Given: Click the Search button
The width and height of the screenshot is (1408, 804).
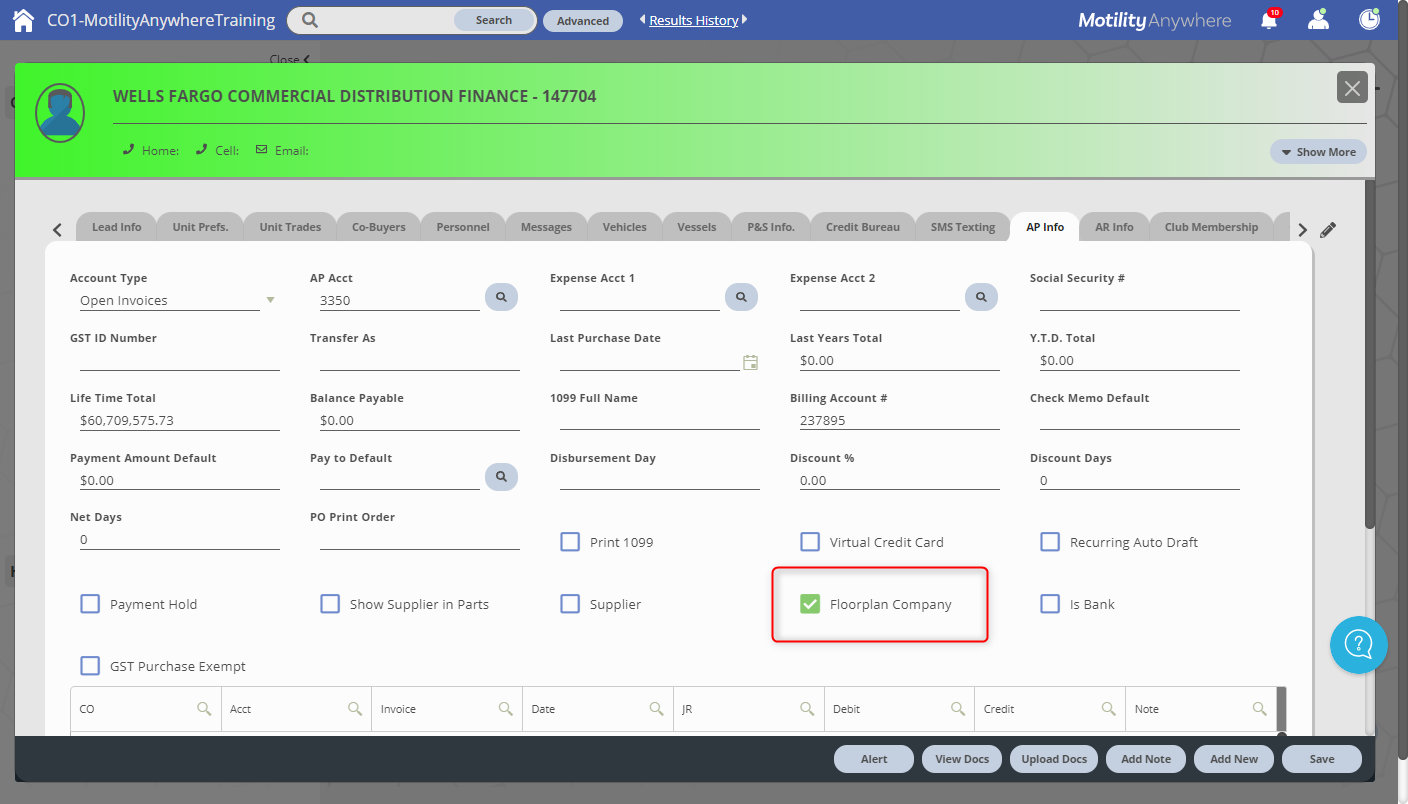Looking at the screenshot, I should click(x=494, y=20).
